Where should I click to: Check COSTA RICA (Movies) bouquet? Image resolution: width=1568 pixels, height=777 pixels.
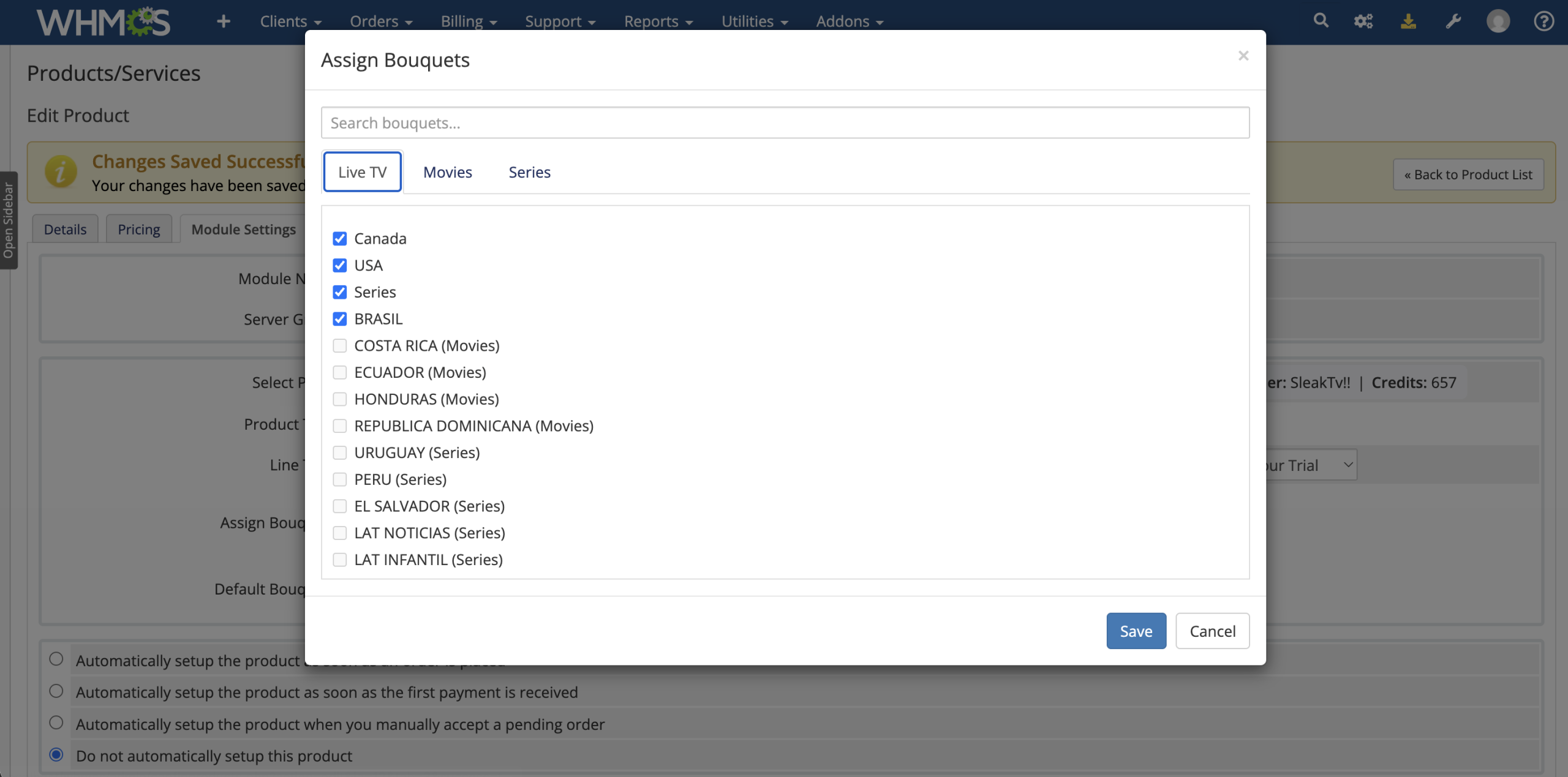pos(339,346)
